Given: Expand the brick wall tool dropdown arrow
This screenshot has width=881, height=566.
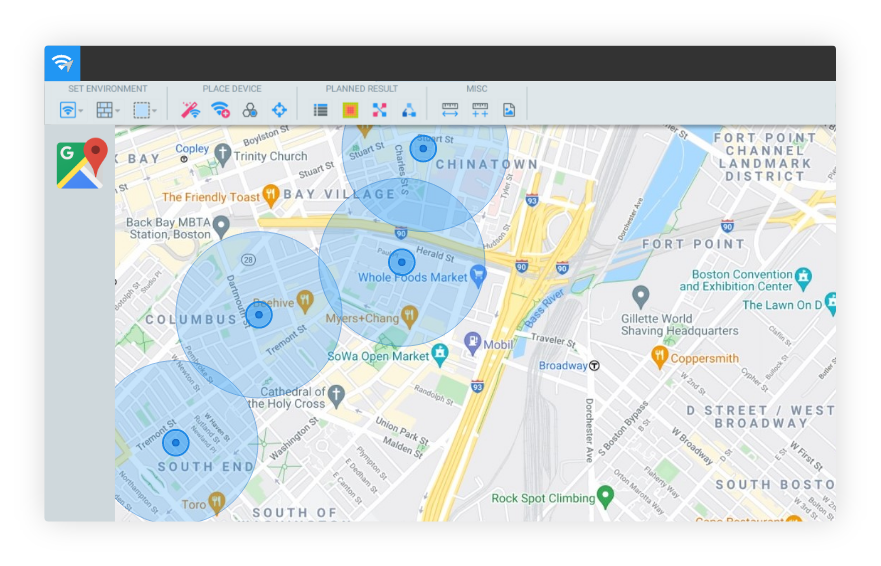Looking at the screenshot, I should pyautogui.click(x=117, y=111).
